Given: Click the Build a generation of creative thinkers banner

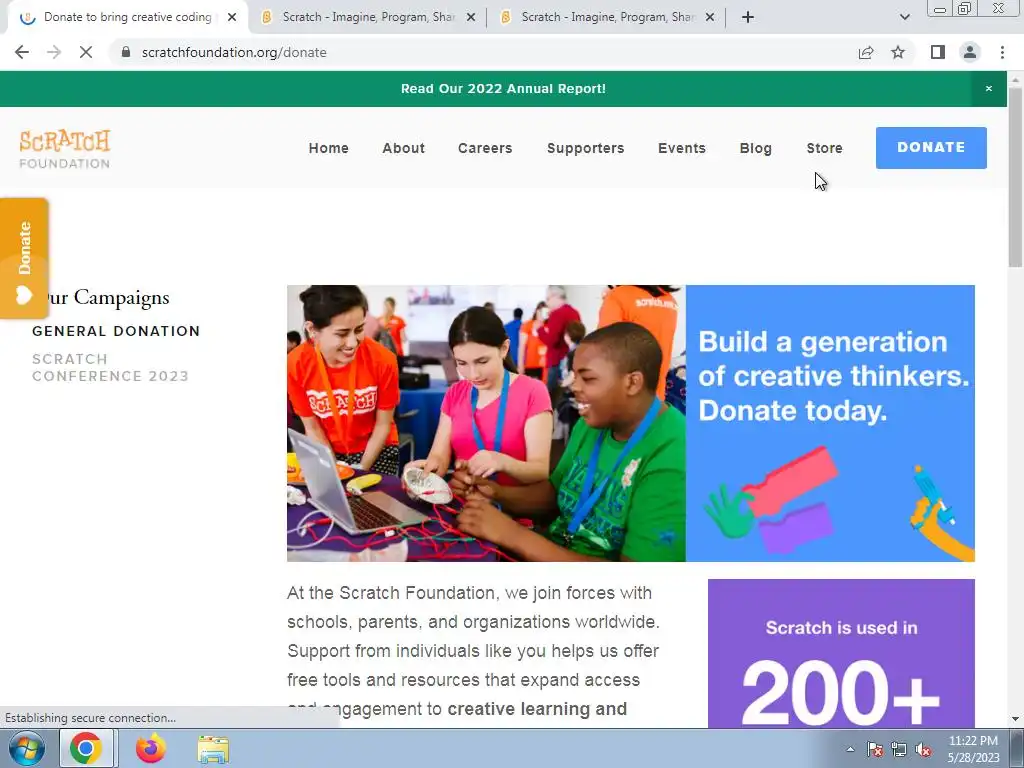Looking at the screenshot, I should point(830,423).
